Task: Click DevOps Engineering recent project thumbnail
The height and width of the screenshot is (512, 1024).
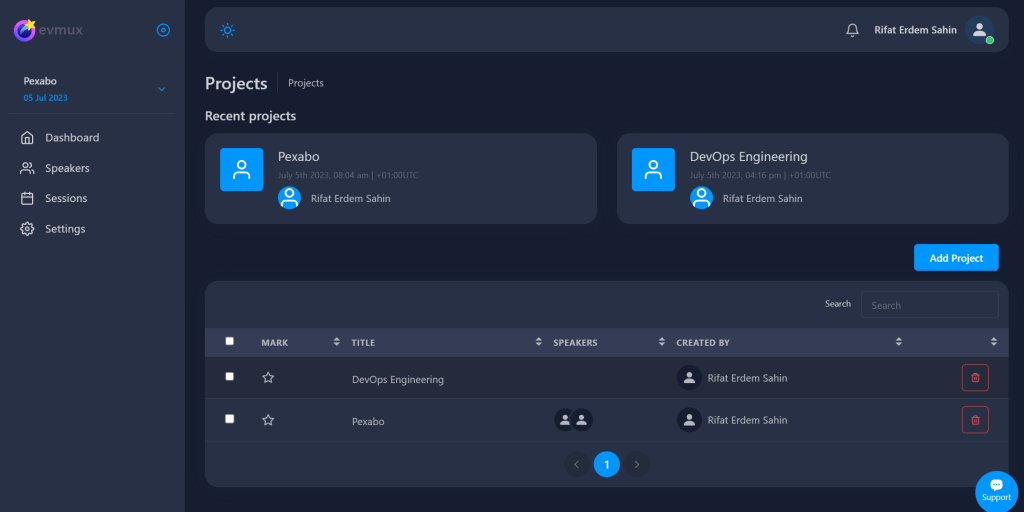Action: click(653, 170)
